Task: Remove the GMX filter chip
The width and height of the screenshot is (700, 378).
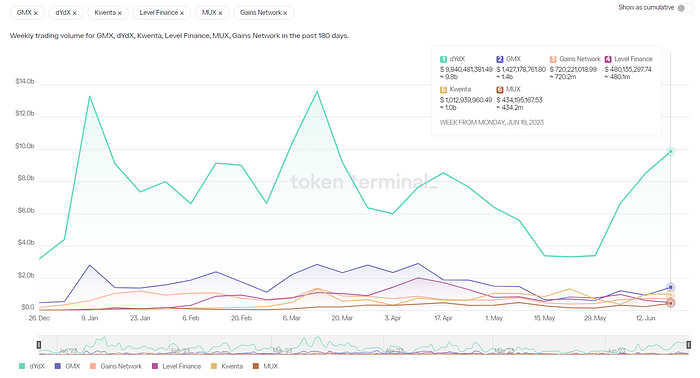Action: coord(35,13)
